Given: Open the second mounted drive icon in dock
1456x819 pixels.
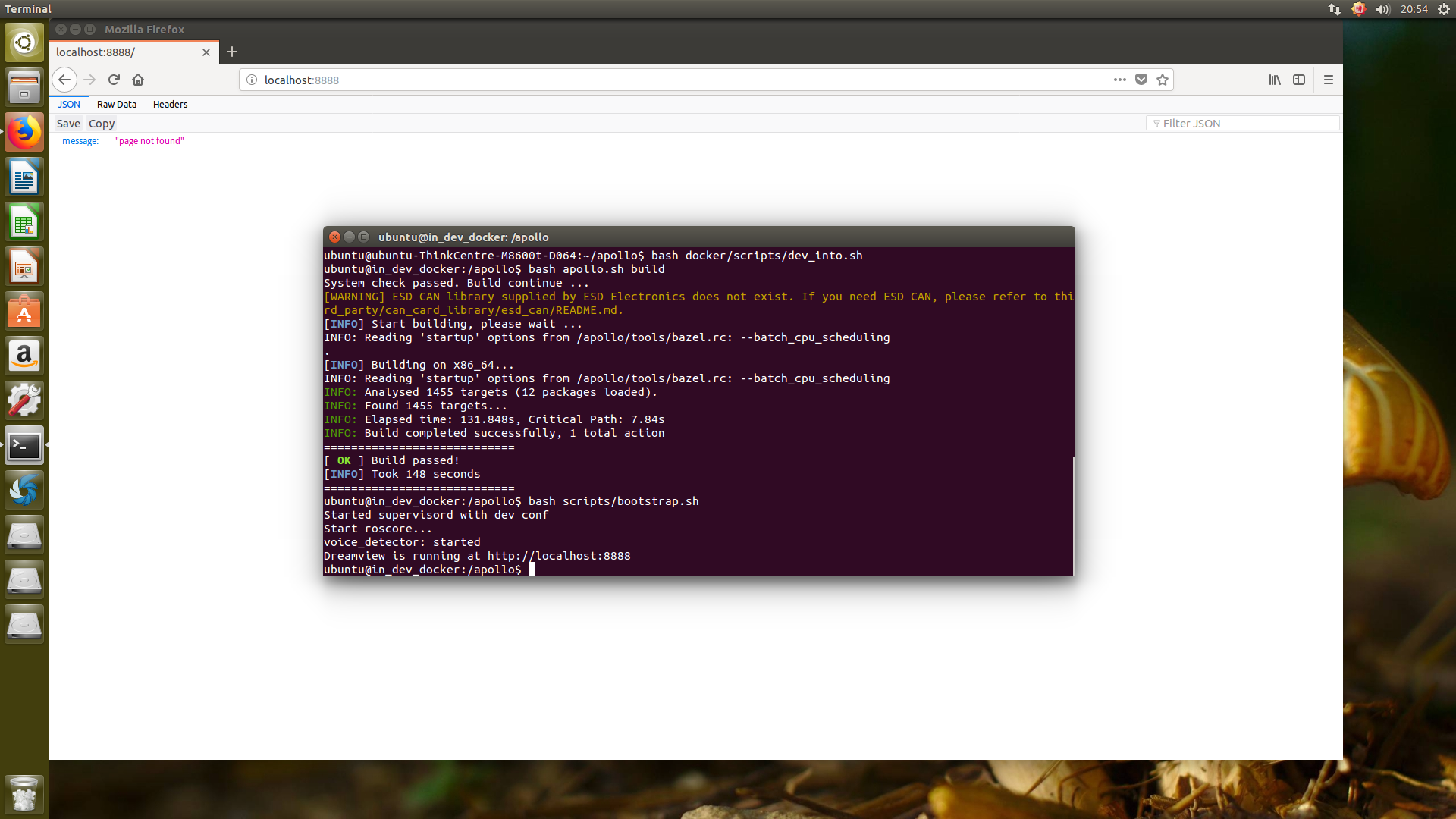Looking at the screenshot, I should point(24,580).
